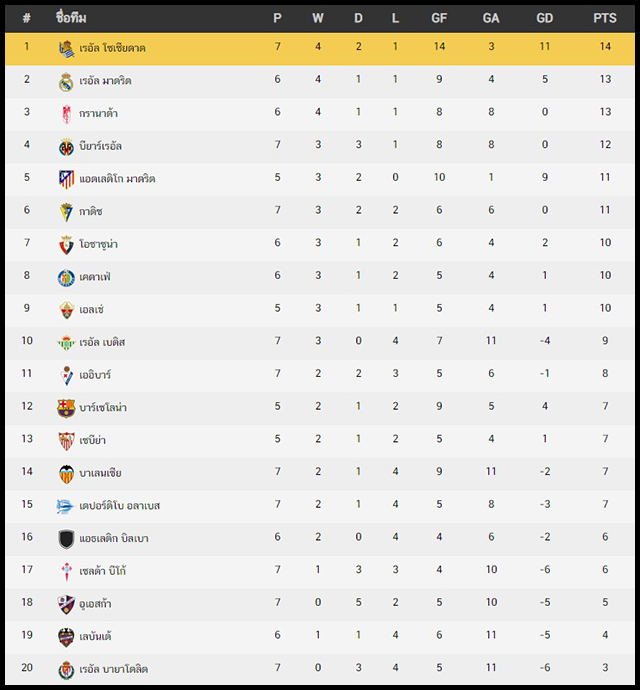Image resolution: width=640 pixels, height=690 pixels.
Task: Click the Barcelona club crest
Action: [x=66, y=408]
